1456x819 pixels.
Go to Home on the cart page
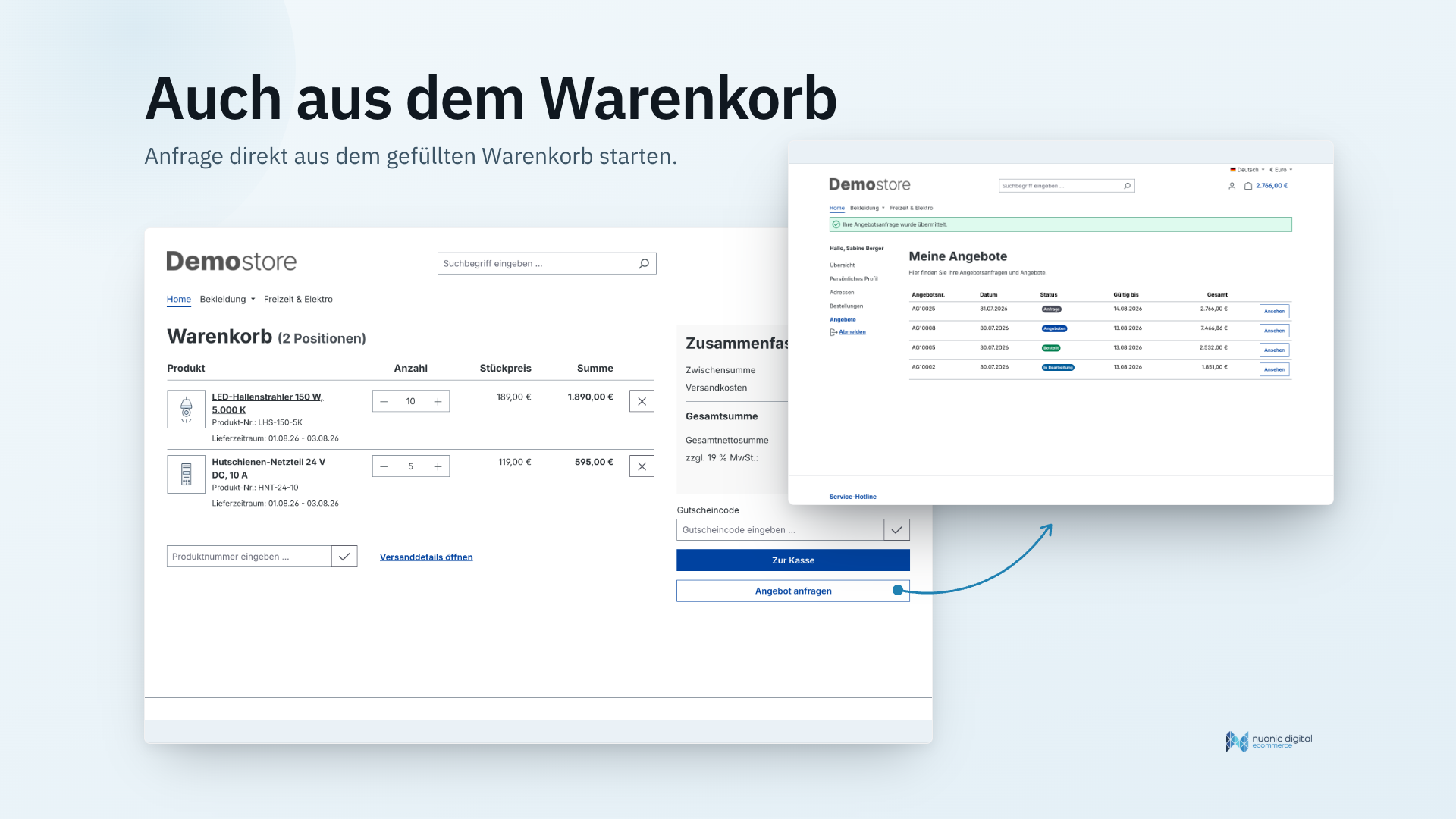click(179, 300)
